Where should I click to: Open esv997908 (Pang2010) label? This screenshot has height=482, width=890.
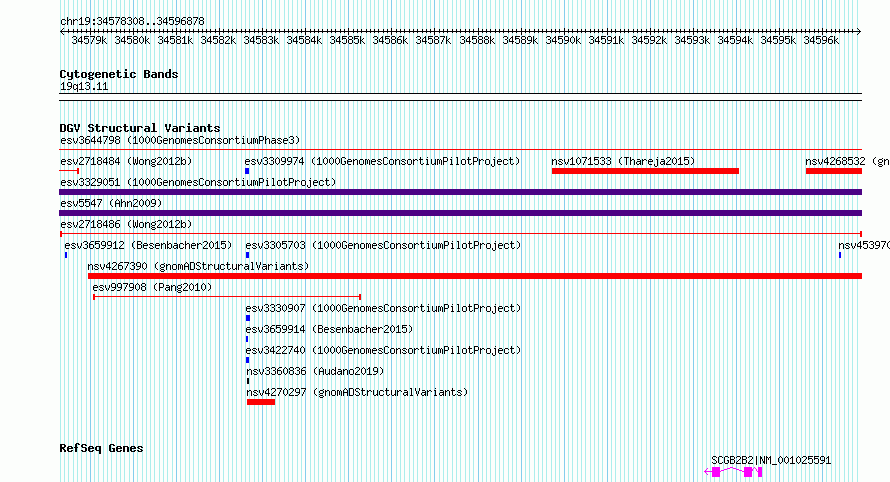(152, 287)
